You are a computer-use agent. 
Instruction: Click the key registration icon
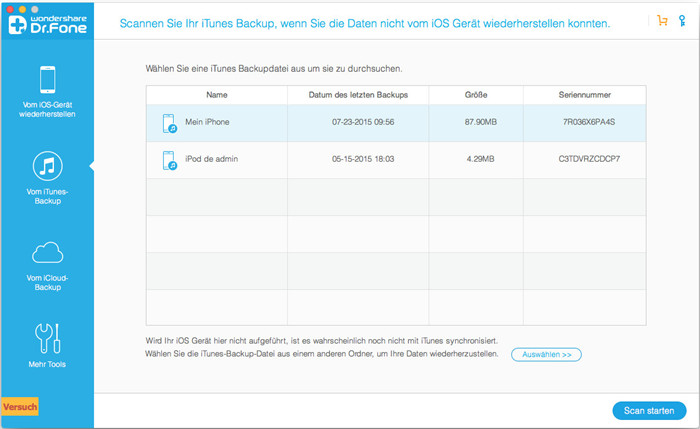tap(682, 21)
